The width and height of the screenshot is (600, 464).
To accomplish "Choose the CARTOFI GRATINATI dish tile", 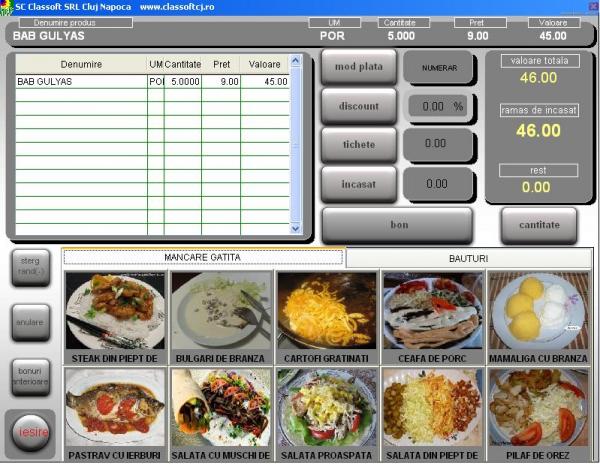I will coord(327,312).
